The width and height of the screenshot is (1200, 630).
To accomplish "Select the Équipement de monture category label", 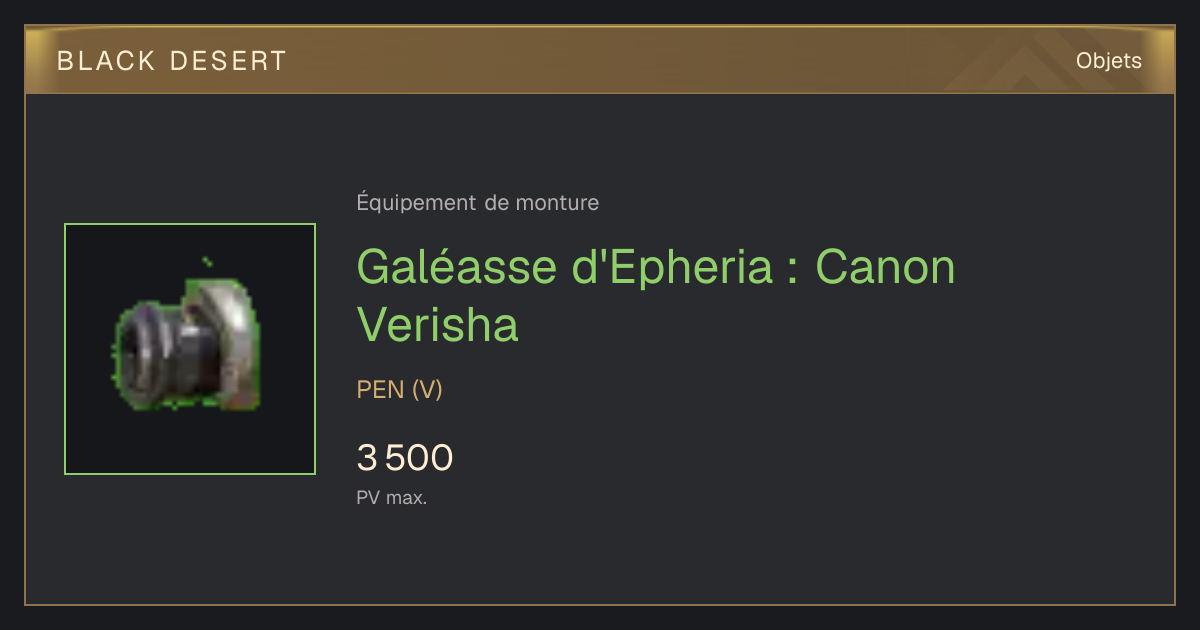I will (478, 203).
